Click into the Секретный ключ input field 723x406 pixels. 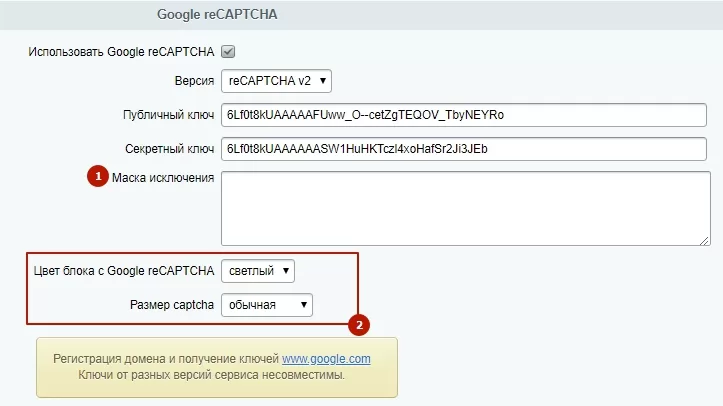coord(464,149)
